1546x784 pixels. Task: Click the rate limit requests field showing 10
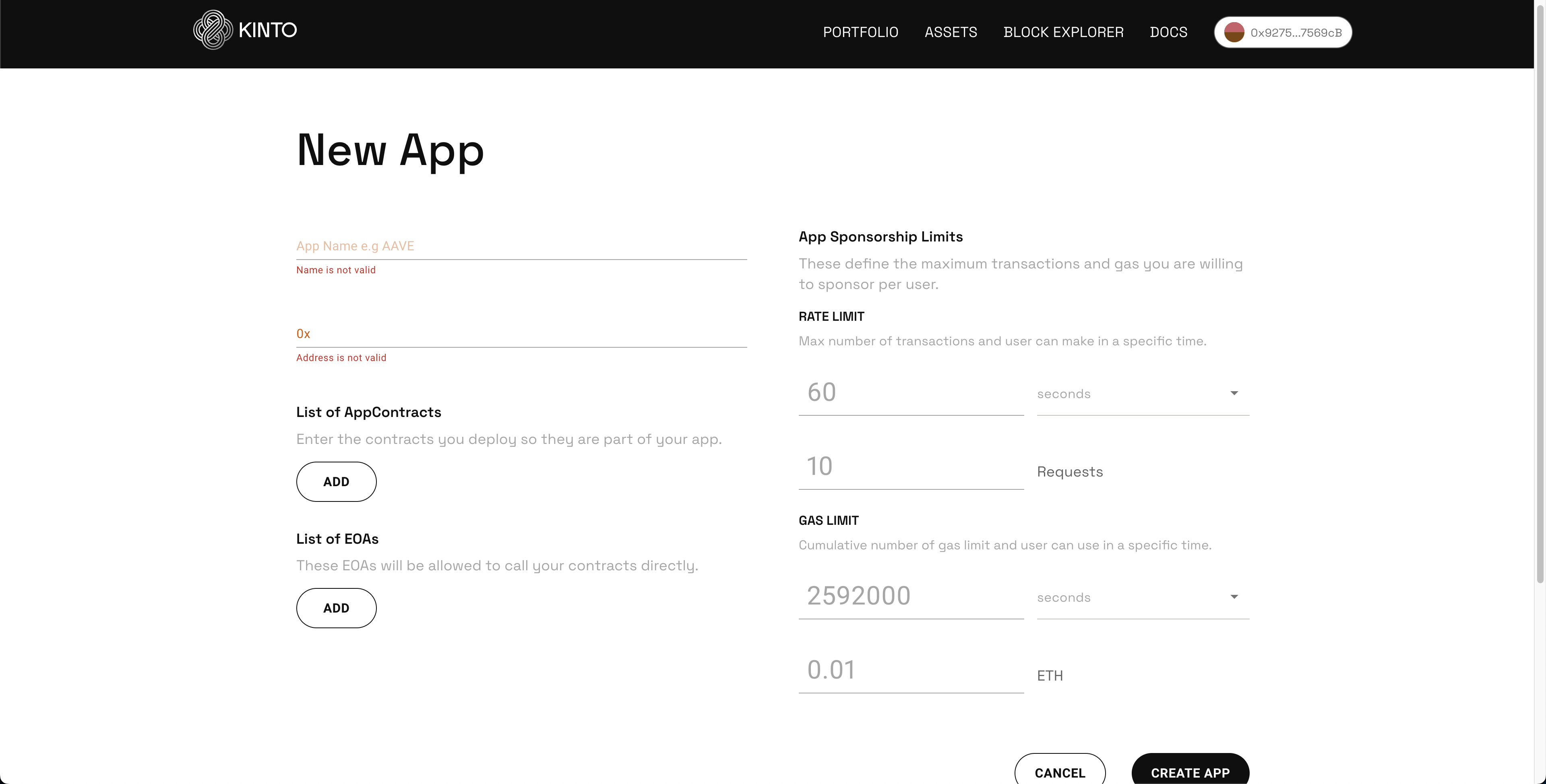[910, 467]
